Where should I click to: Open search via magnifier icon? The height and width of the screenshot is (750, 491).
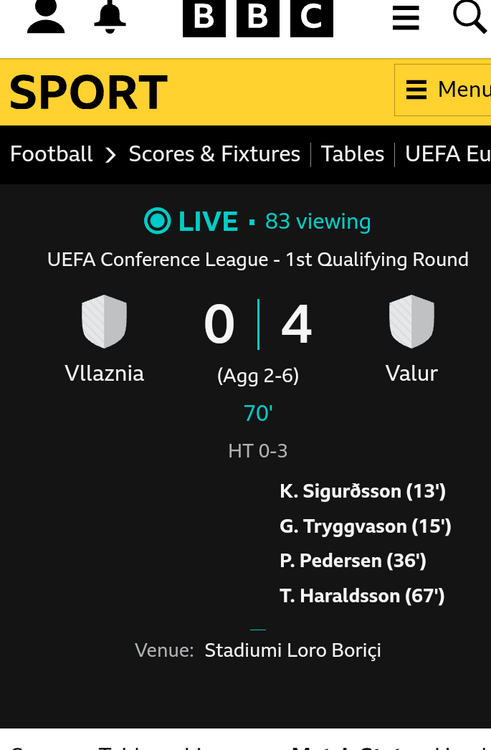470,17
